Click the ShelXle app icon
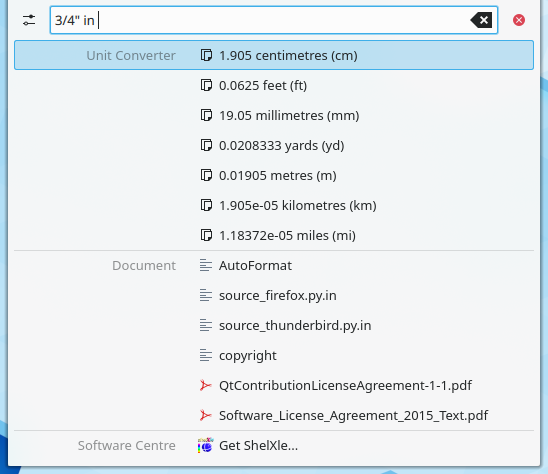Viewport: 548px width, 474px height. click(206, 445)
